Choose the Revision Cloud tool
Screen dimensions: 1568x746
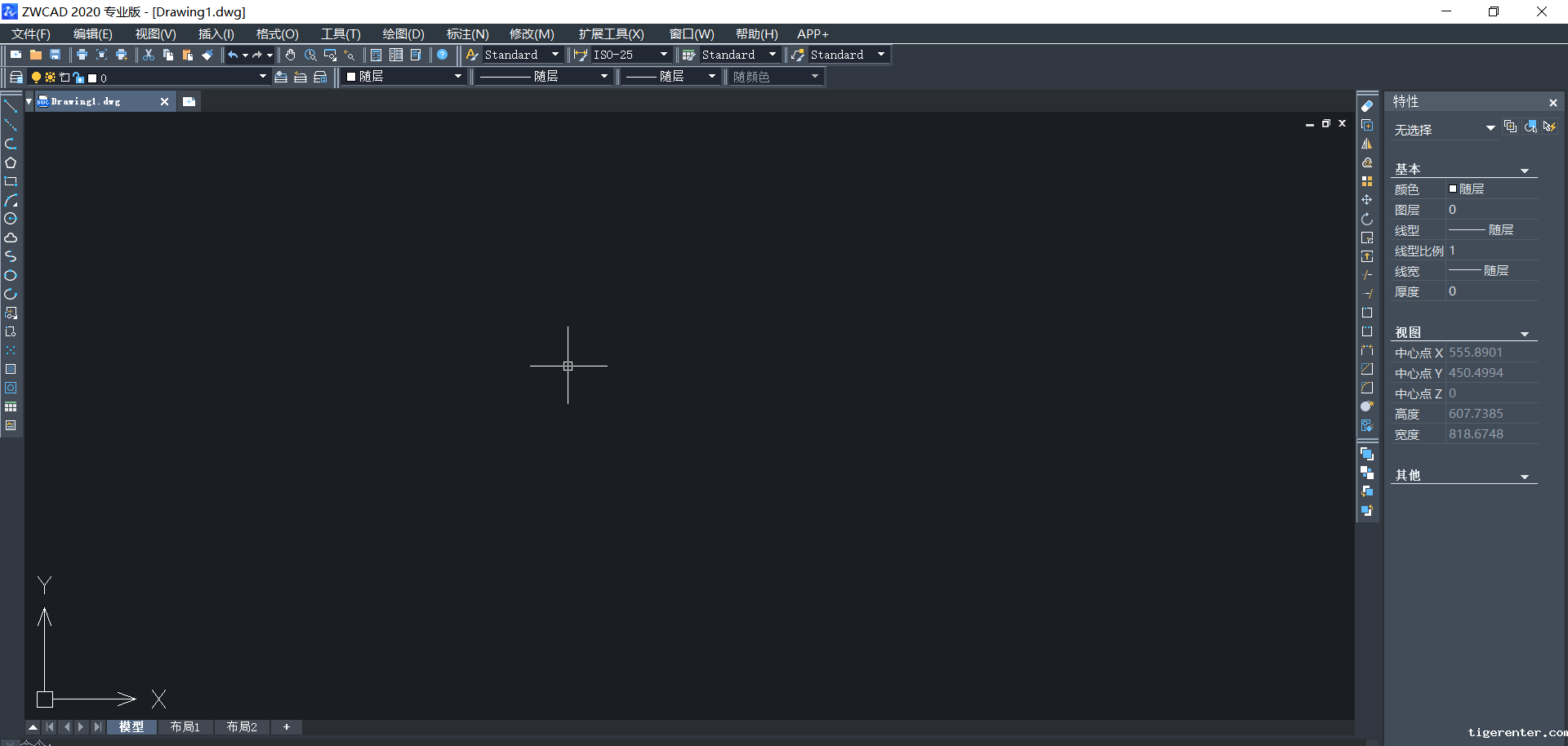click(11, 238)
